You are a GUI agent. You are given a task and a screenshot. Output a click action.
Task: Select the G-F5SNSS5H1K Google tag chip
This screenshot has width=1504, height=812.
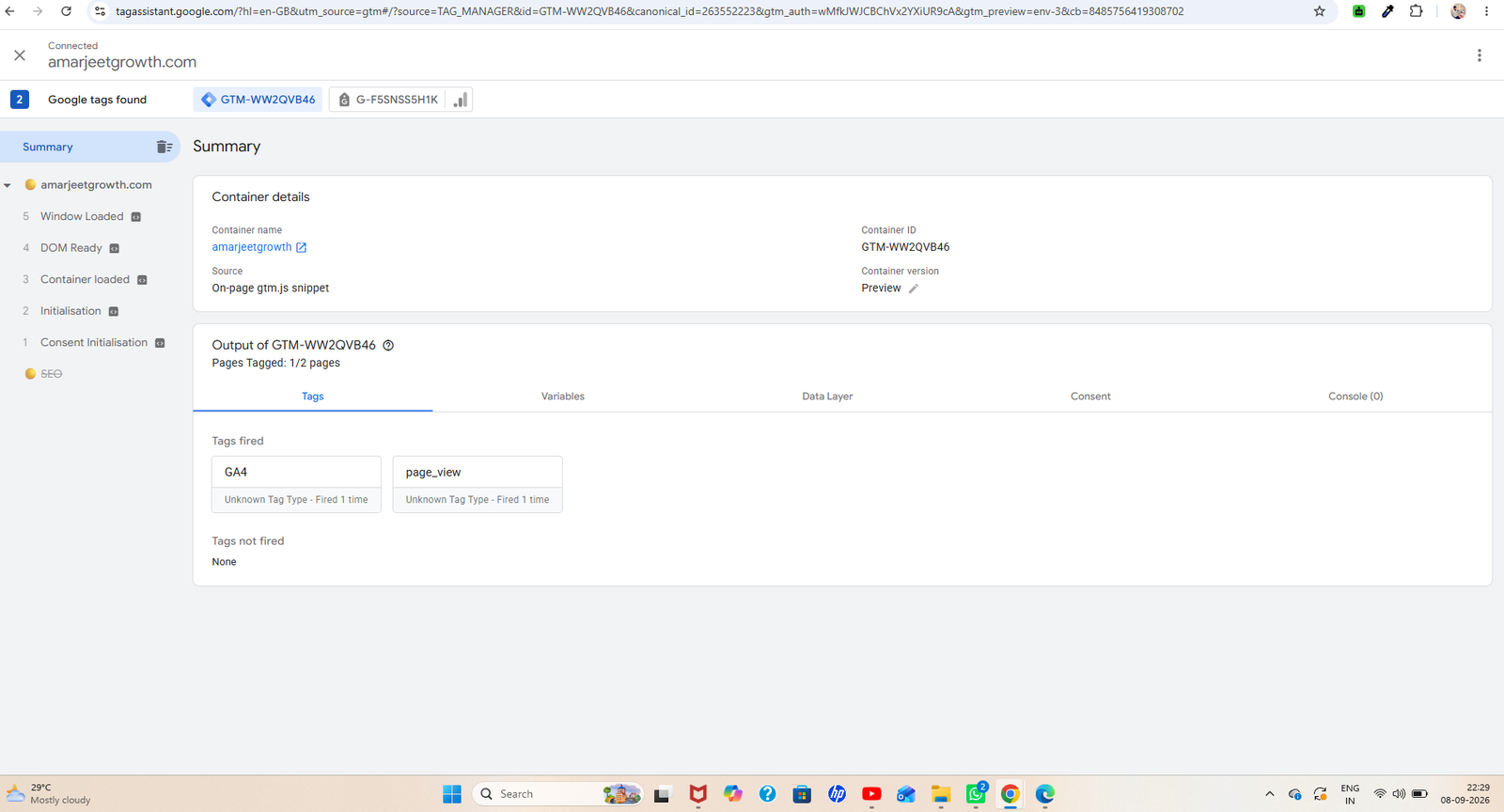[x=388, y=100]
